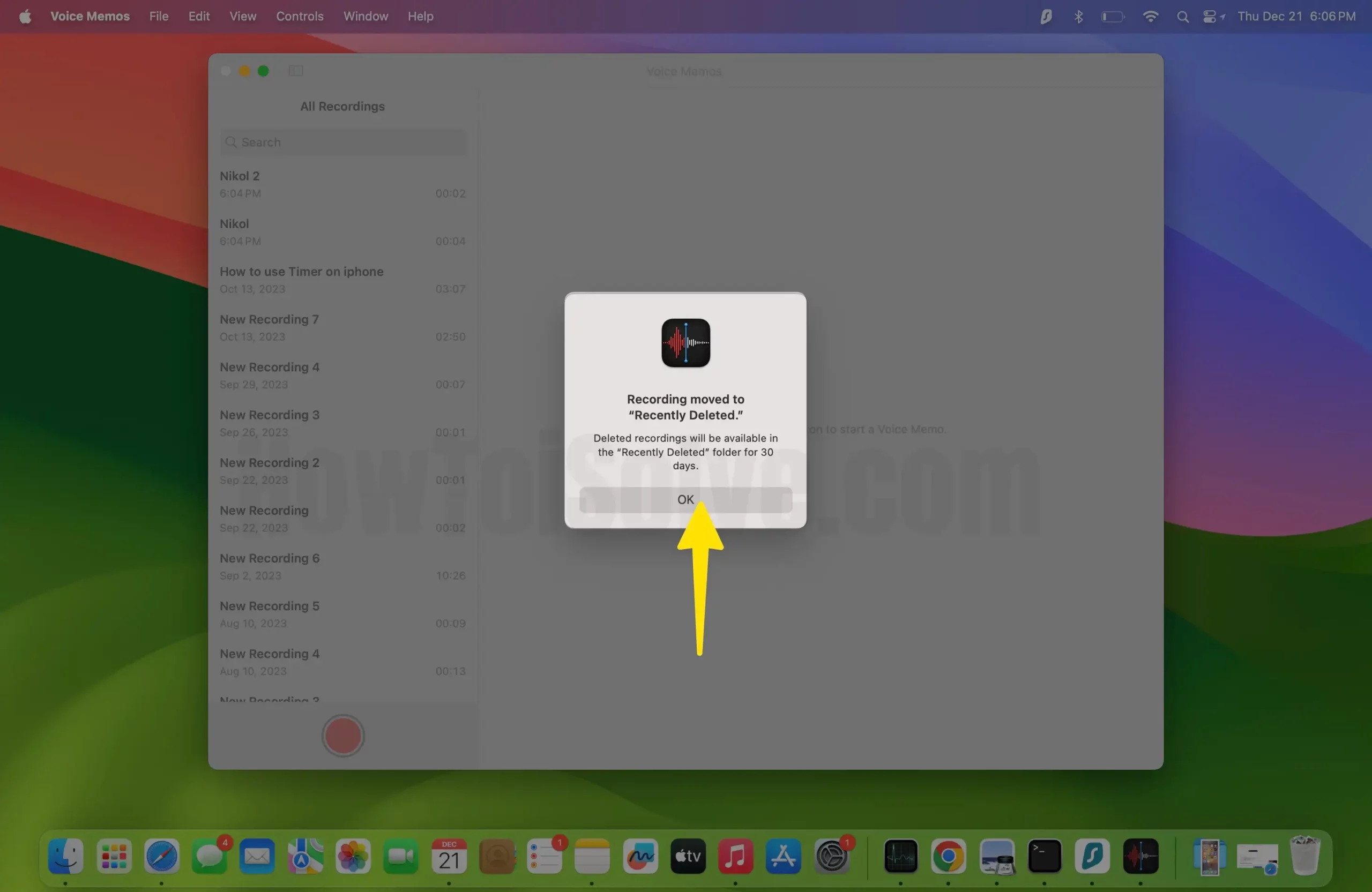
Task: Open the Window menu
Action: (366, 16)
